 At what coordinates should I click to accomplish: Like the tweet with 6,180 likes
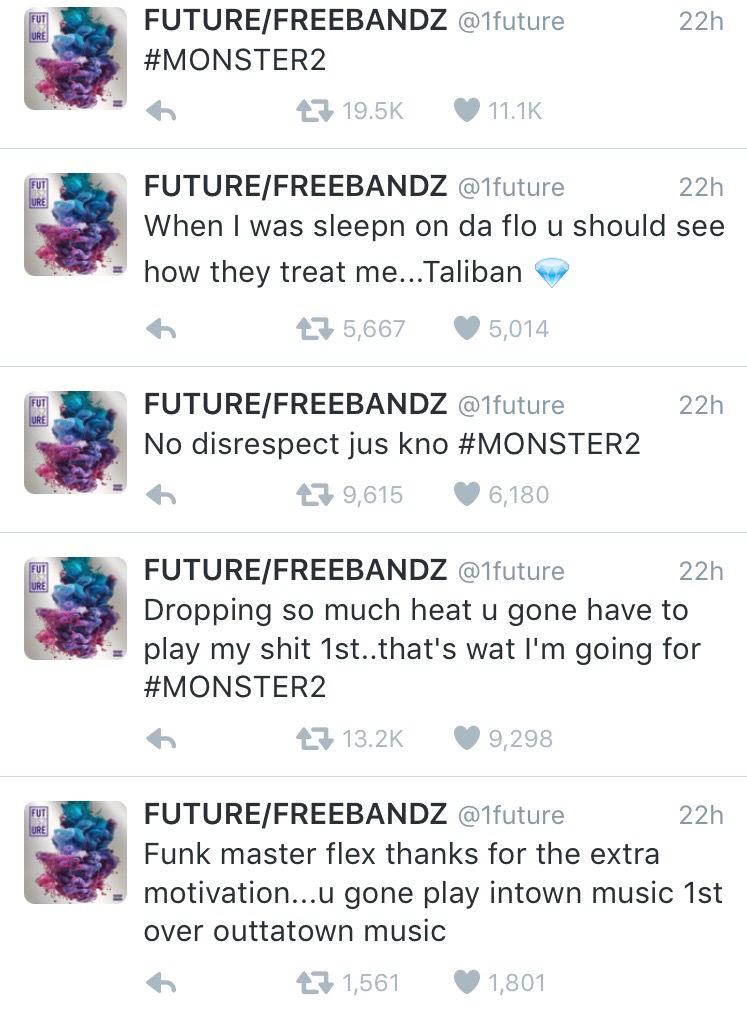pyautogui.click(x=467, y=494)
